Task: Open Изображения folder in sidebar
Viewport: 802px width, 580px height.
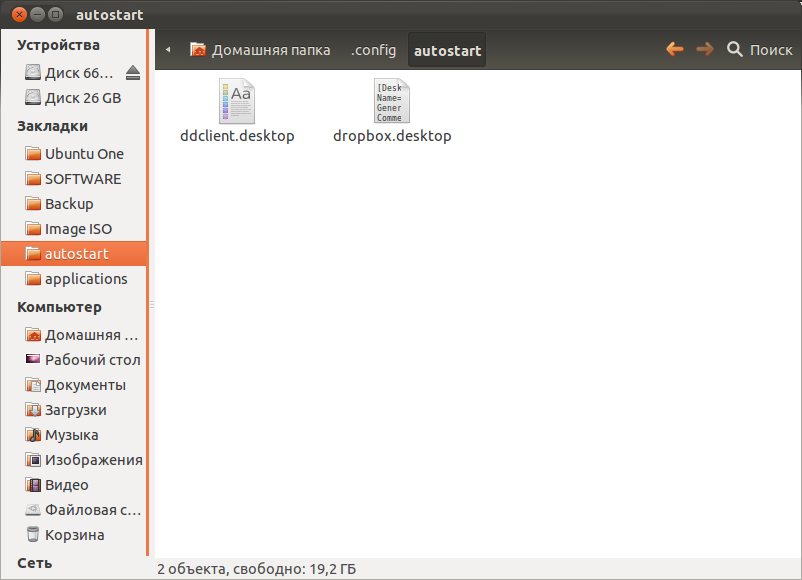Action: click(x=74, y=460)
